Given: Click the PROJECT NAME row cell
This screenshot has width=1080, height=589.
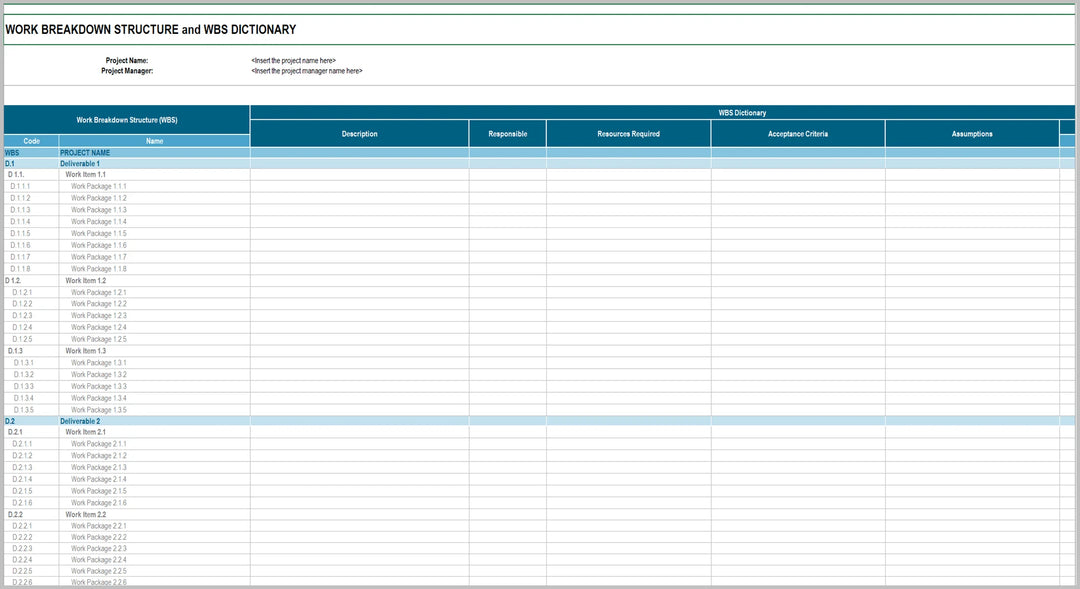Looking at the screenshot, I should (85, 153).
